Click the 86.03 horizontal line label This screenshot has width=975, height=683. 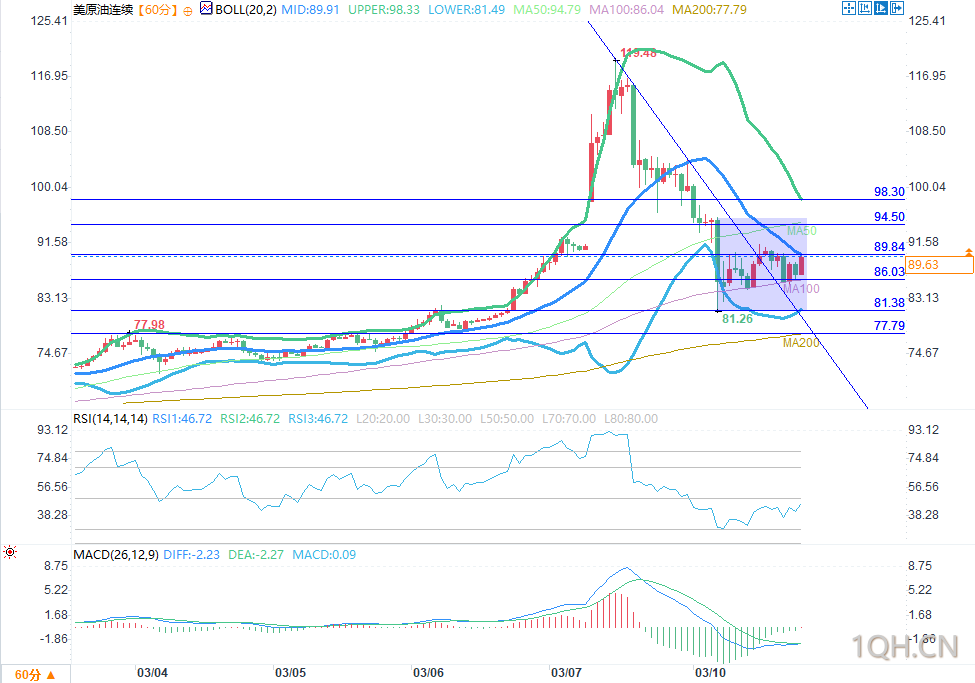pyautogui.click(x=889, y=271)
